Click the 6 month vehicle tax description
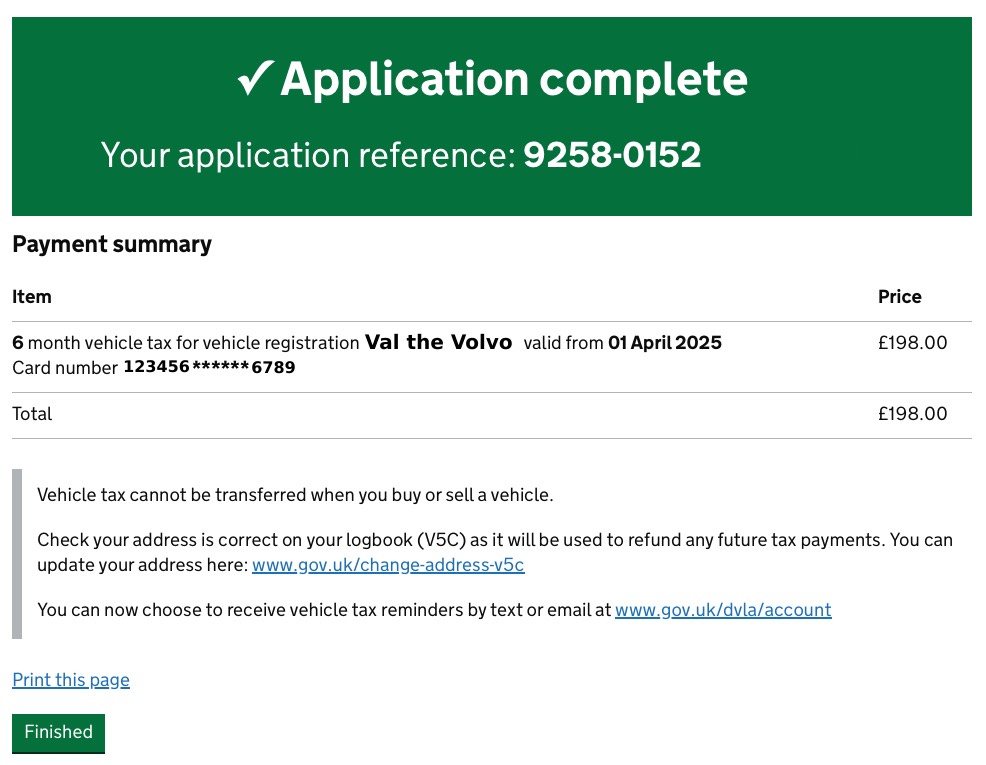Viewport: 986px width, 765px height. coord(185,343)
